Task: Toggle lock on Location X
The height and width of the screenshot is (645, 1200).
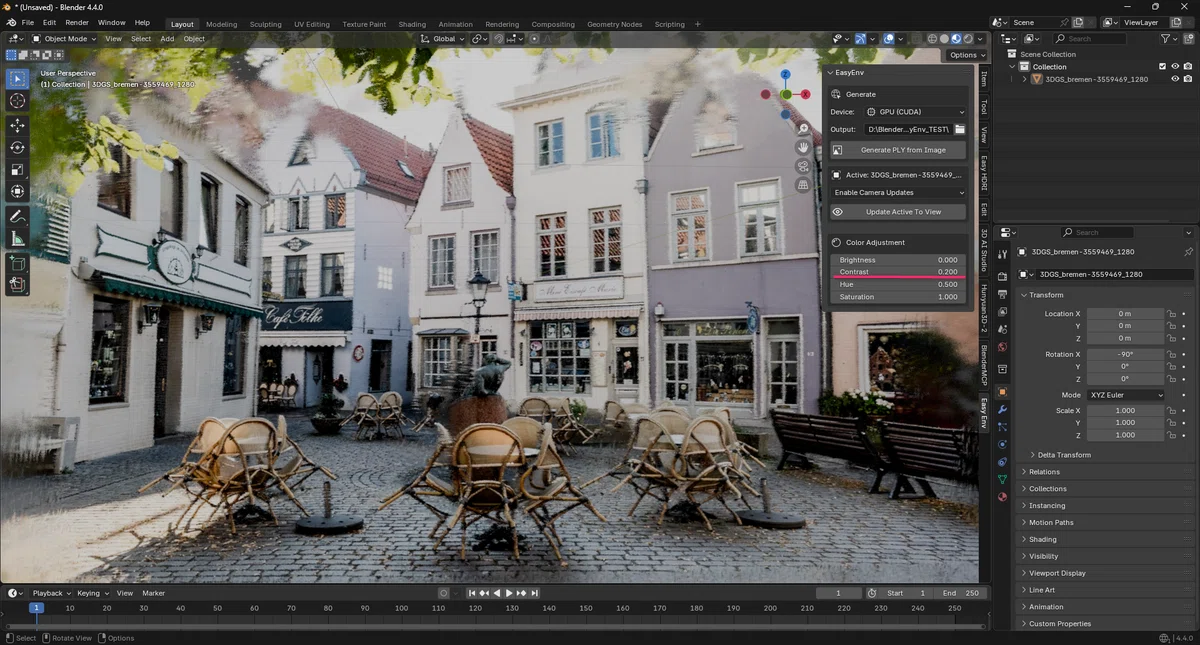Action: pos(1172,314)
